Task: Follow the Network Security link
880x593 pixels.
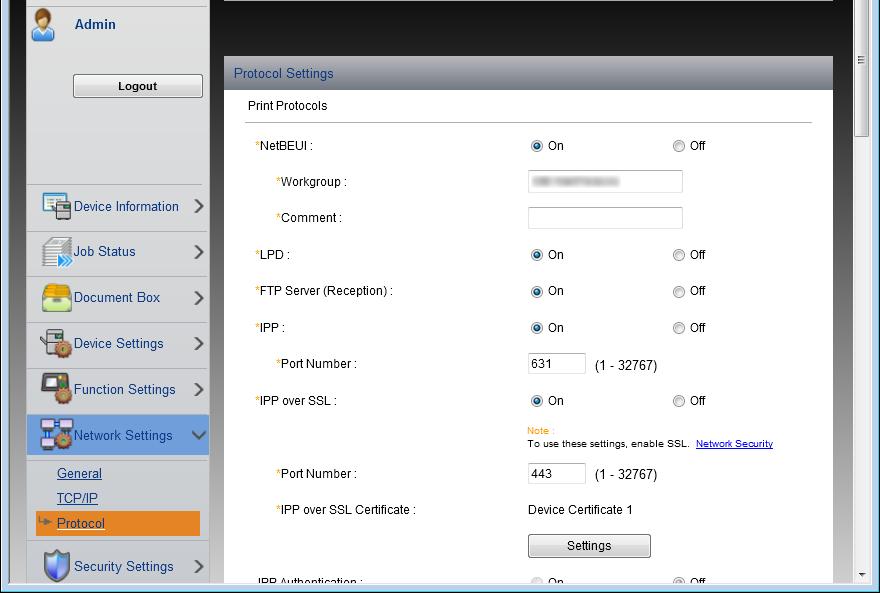Action: [734, 444]
